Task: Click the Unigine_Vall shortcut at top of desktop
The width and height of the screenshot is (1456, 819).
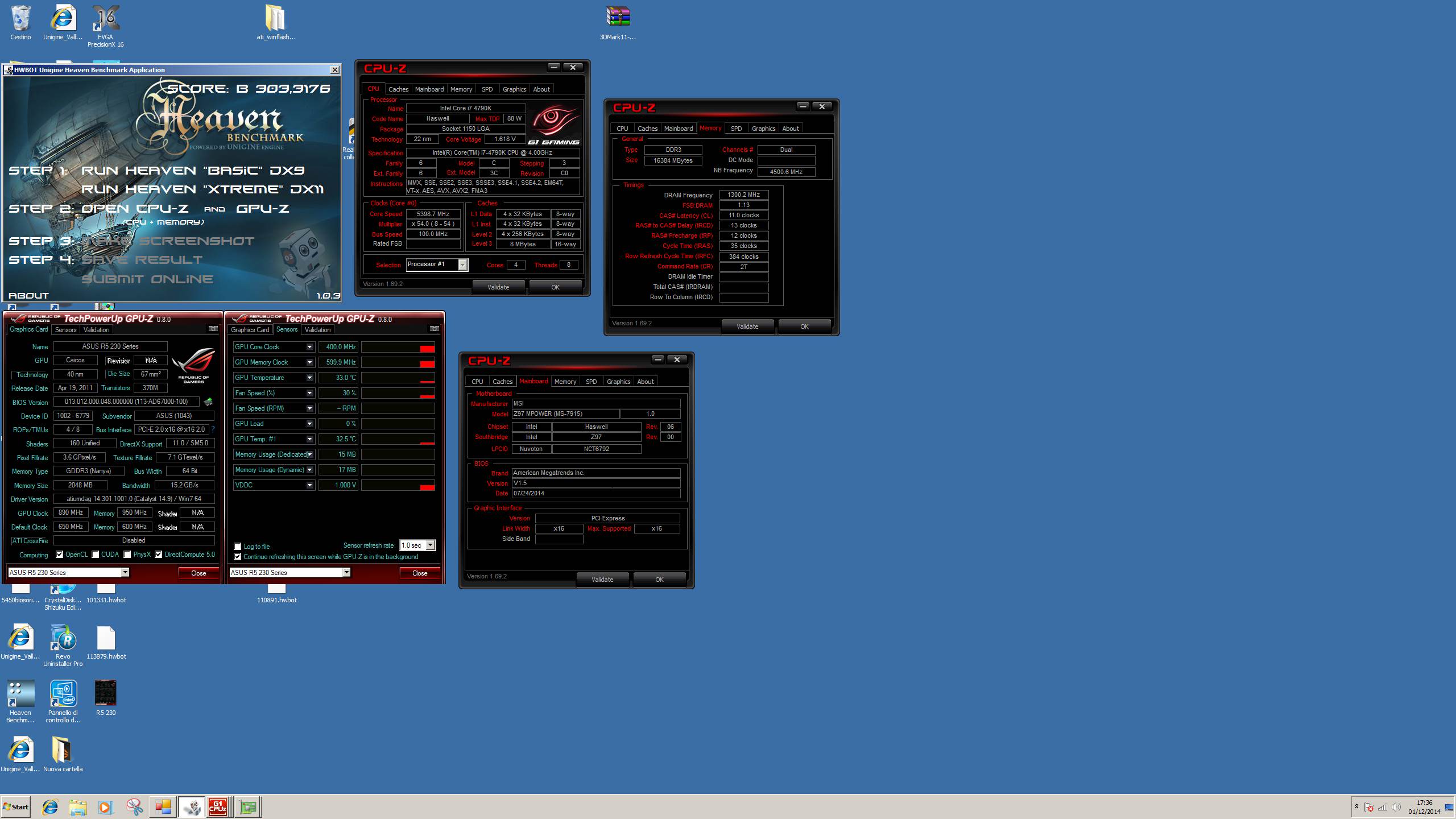Action: tap(63, 23)
